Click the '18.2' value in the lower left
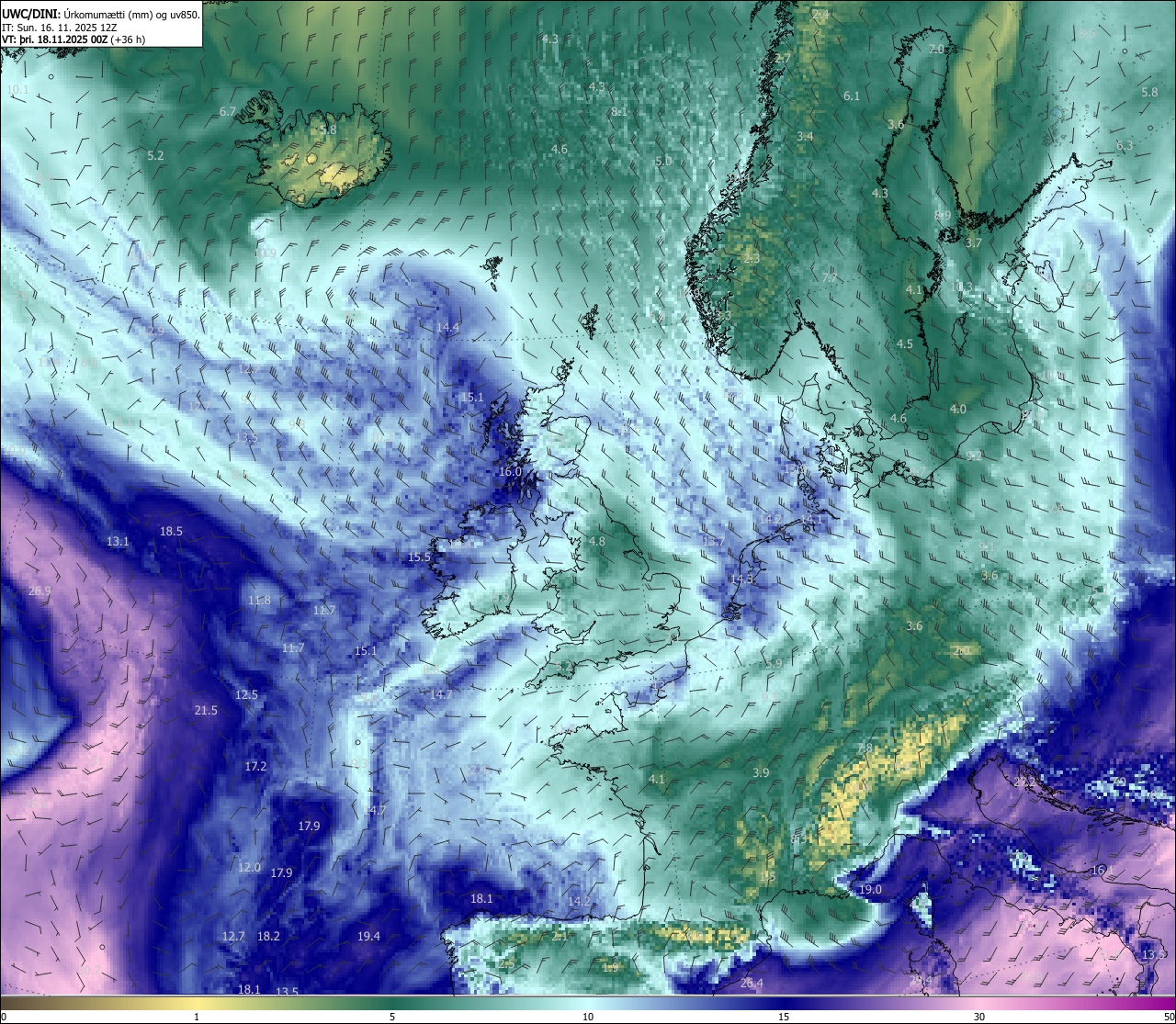Screen dimensions: 1176x1024 click(268, 936)
